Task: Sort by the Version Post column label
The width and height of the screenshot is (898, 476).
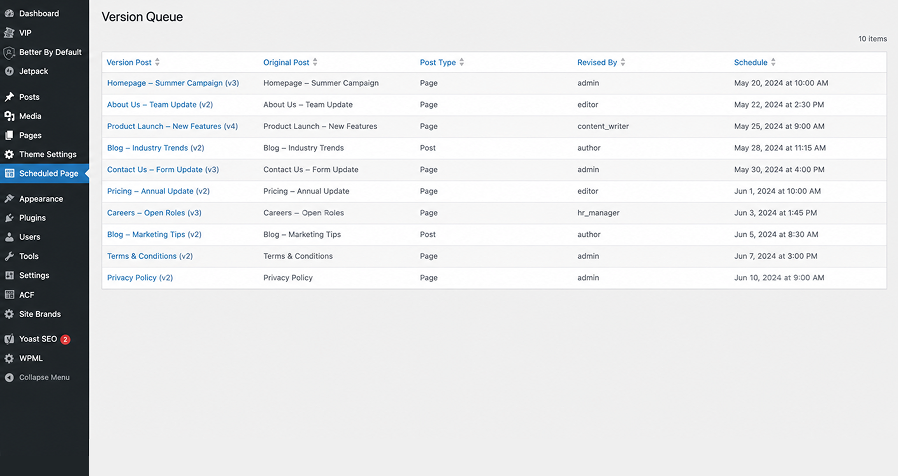Action: [x=129, y=62]
